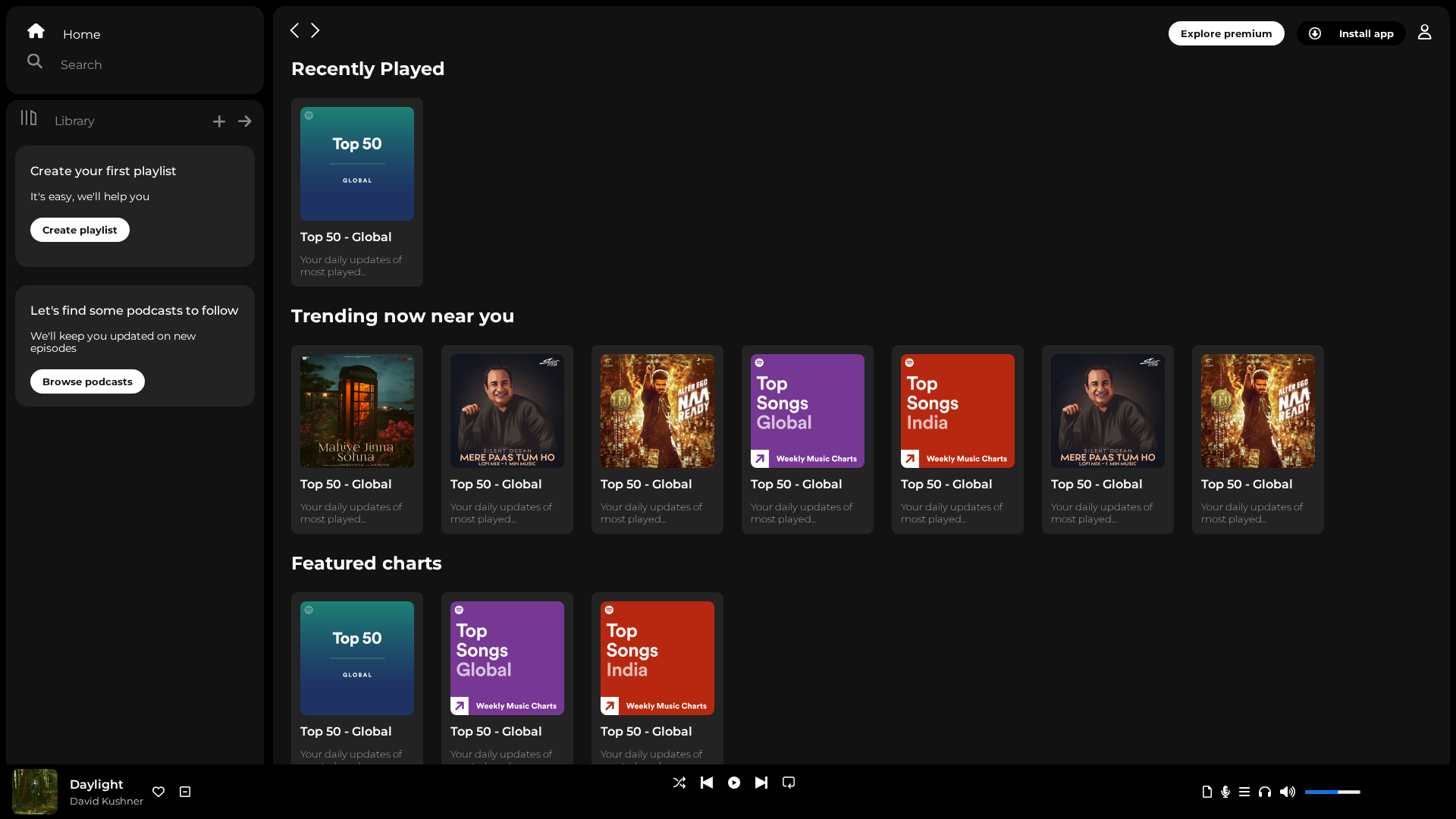
Task: Click the Install app button
Action: [x=1351, y=33]
